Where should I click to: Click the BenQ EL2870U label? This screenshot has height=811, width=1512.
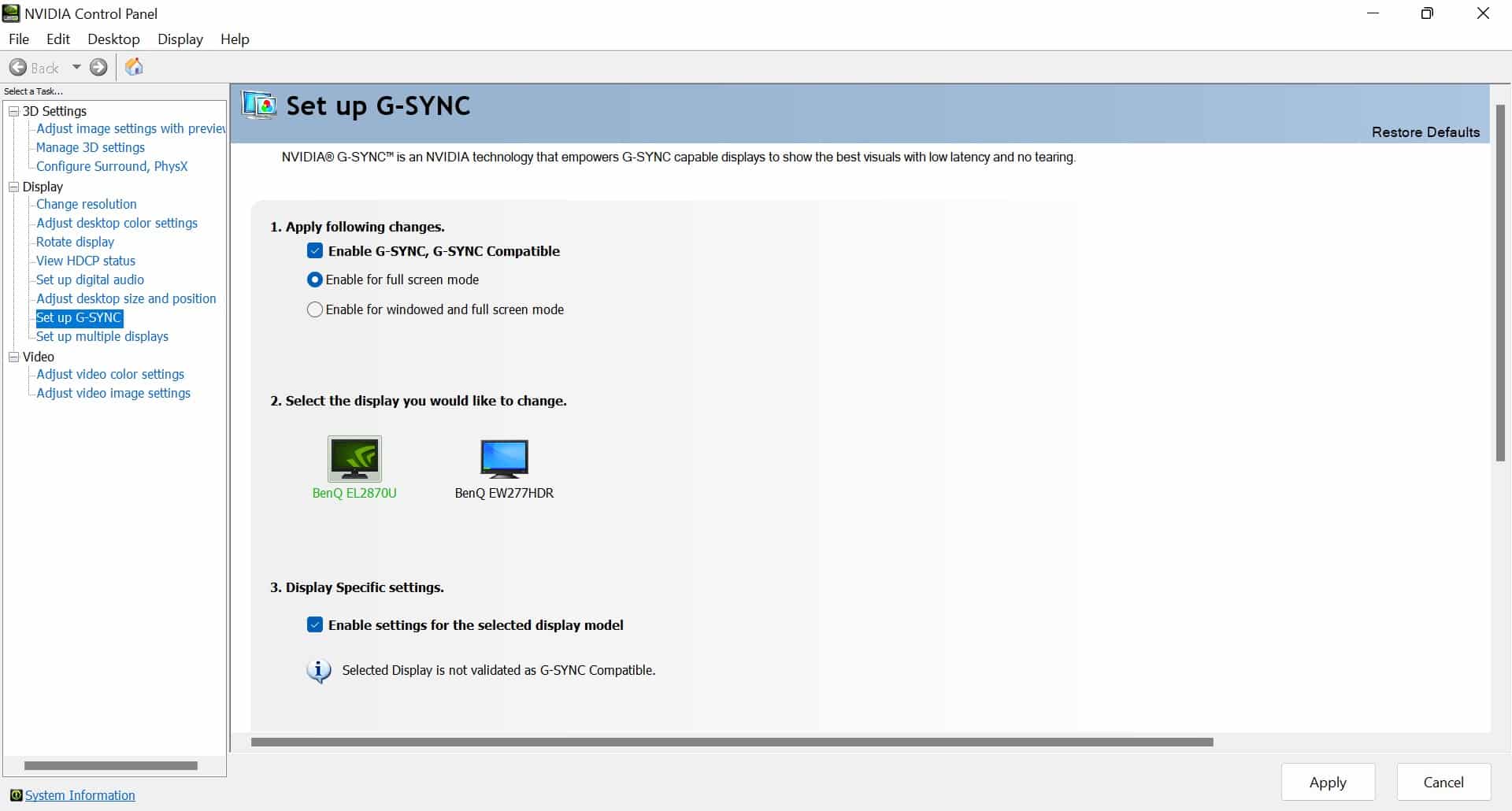(354, 493)
